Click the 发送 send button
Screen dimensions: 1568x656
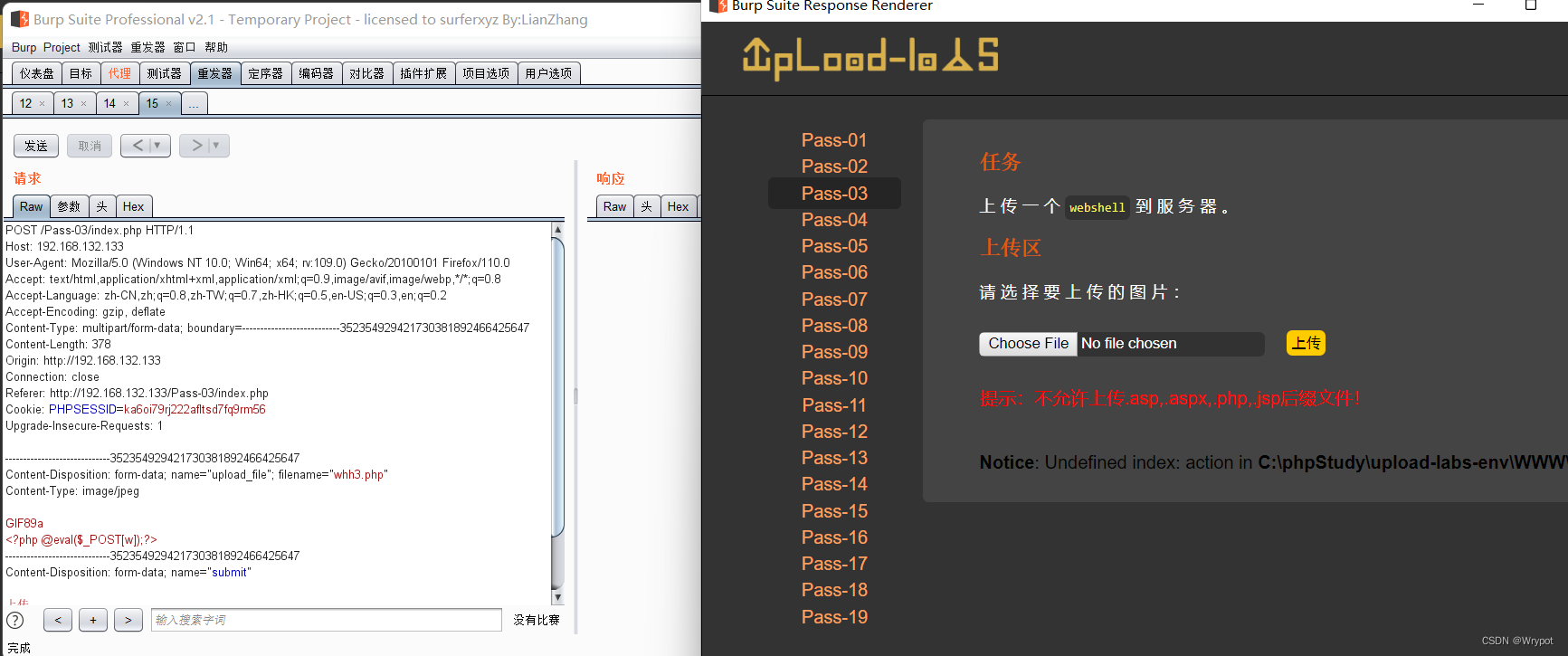[36, 146]
